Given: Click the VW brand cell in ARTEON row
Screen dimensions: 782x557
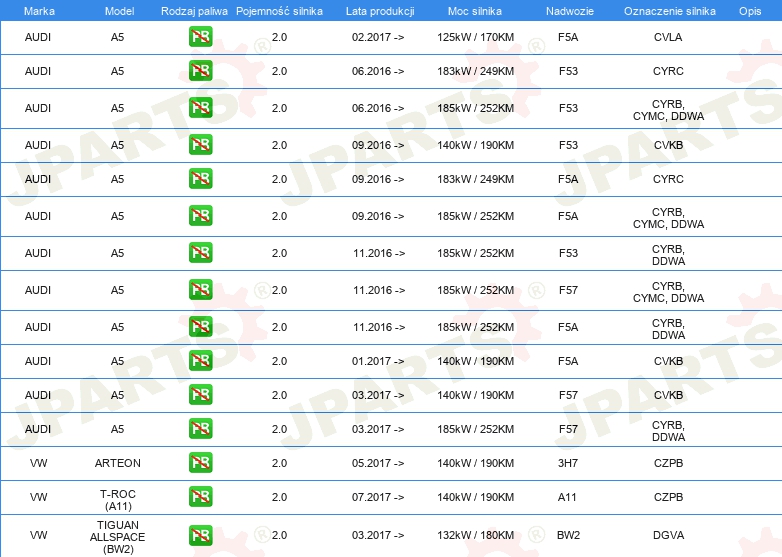Looking at the screenshot, I should [38, 463].
